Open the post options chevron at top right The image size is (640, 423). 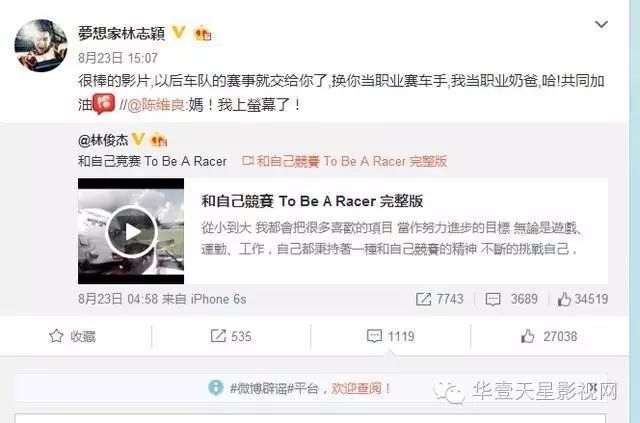tap(601, 25)
